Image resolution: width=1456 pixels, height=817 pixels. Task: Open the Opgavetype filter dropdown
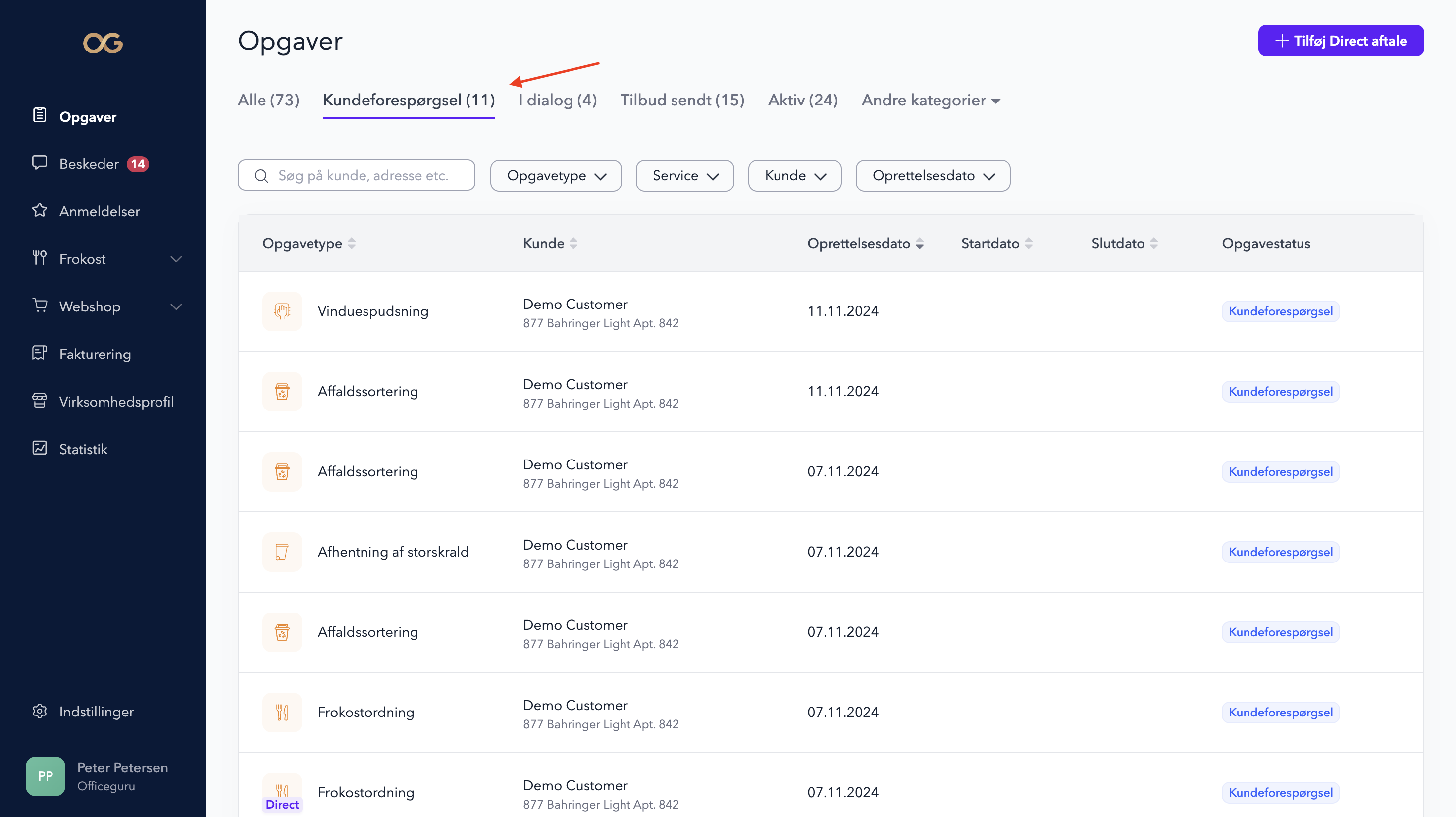coord(556,176)
